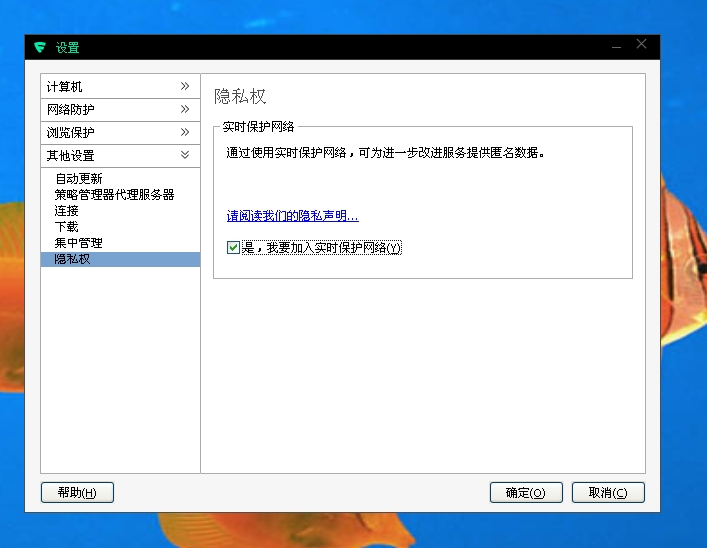Close the 设置 dialog window
The width and height of the screenshot is (707, 548).
pos(642,44)
